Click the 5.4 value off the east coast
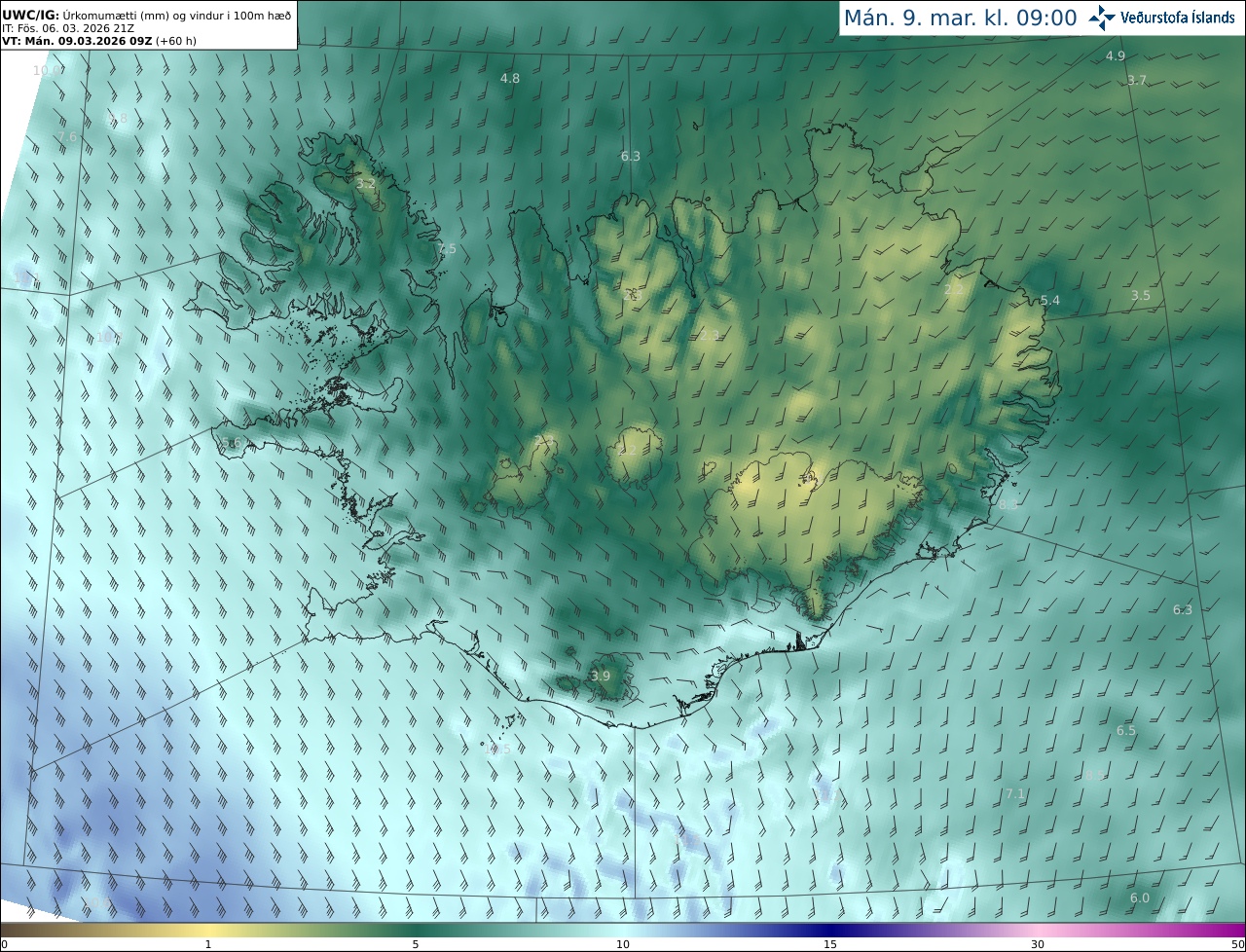The height and width of the screenshot is (952, 1246). pos(1050,300)
